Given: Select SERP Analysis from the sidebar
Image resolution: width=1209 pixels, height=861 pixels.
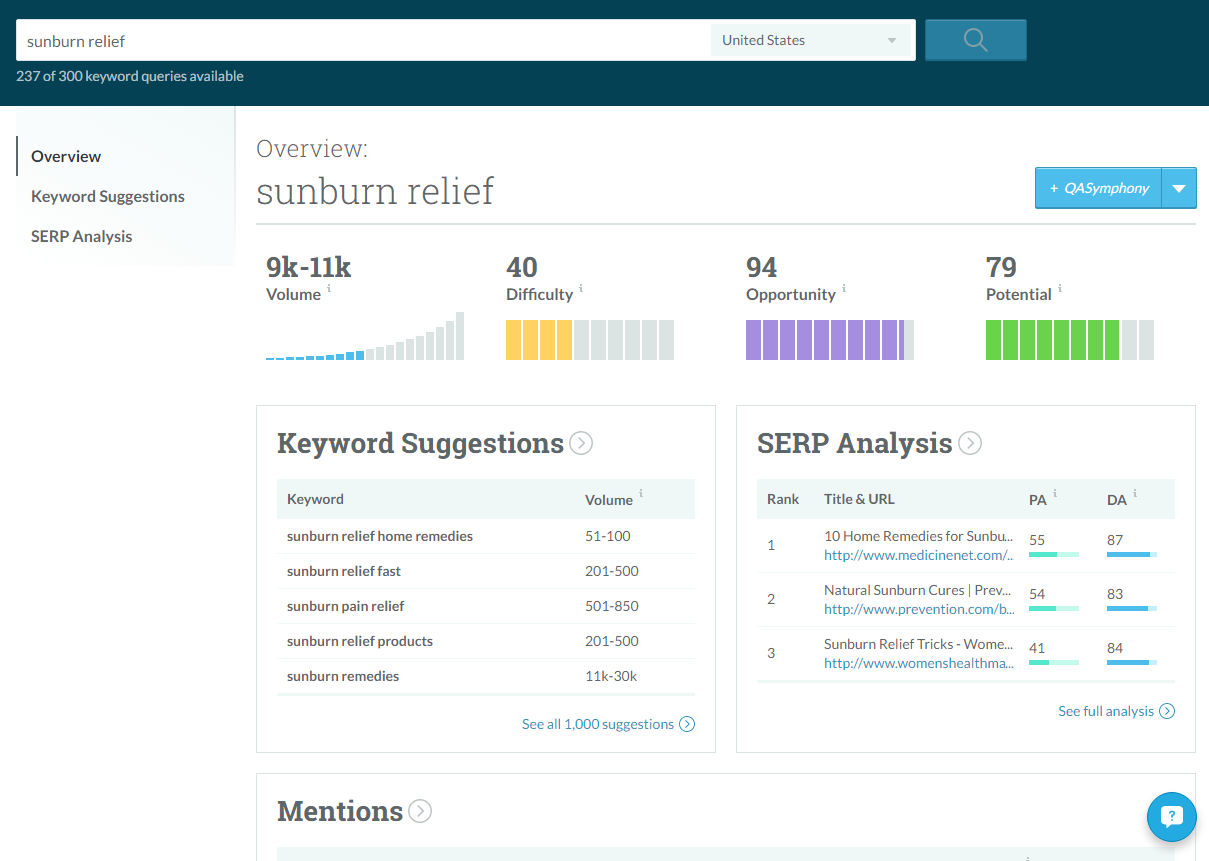Looking at the screenshot, I should [81, 236].
